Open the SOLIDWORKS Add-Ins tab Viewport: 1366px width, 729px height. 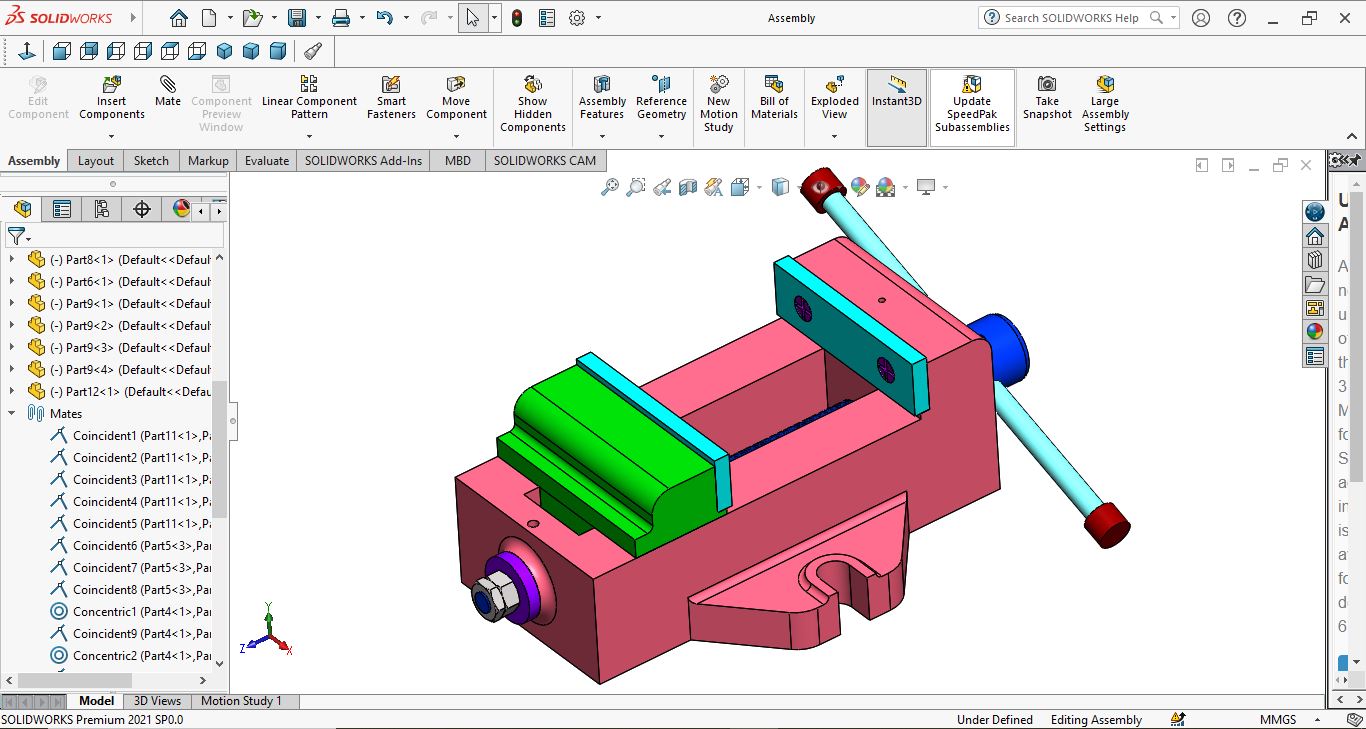pyautogui.click(x=364, y=160)
